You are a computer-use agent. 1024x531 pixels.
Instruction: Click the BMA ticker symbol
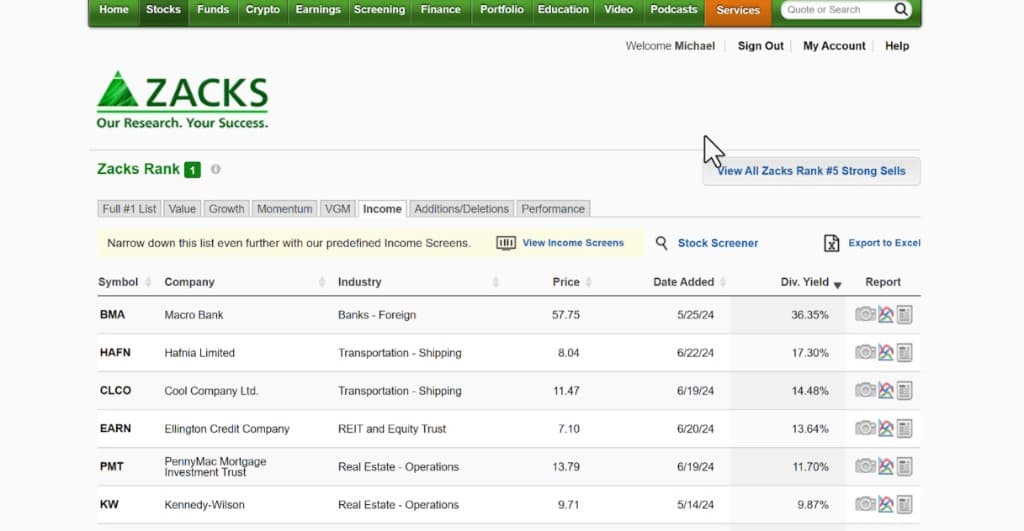coord(112,315)
